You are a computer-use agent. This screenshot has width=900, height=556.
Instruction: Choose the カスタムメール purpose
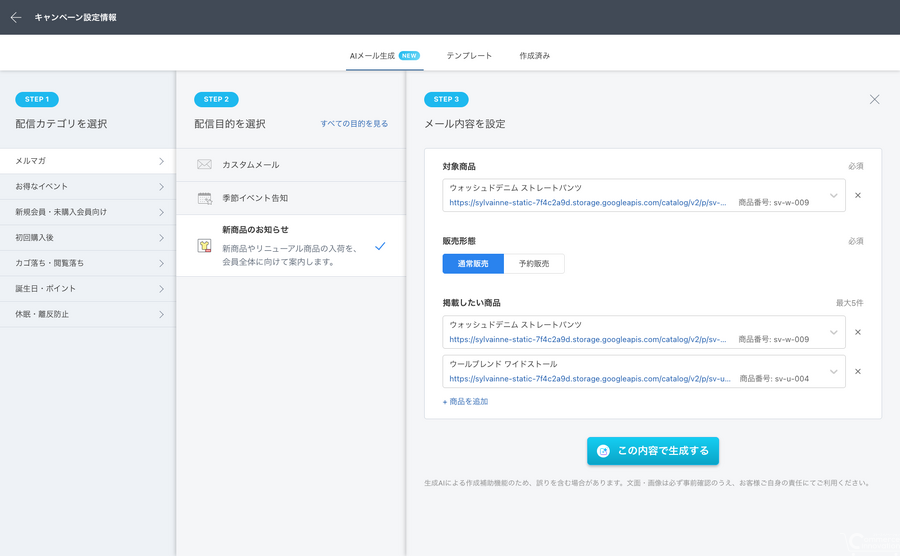(291, 165)
